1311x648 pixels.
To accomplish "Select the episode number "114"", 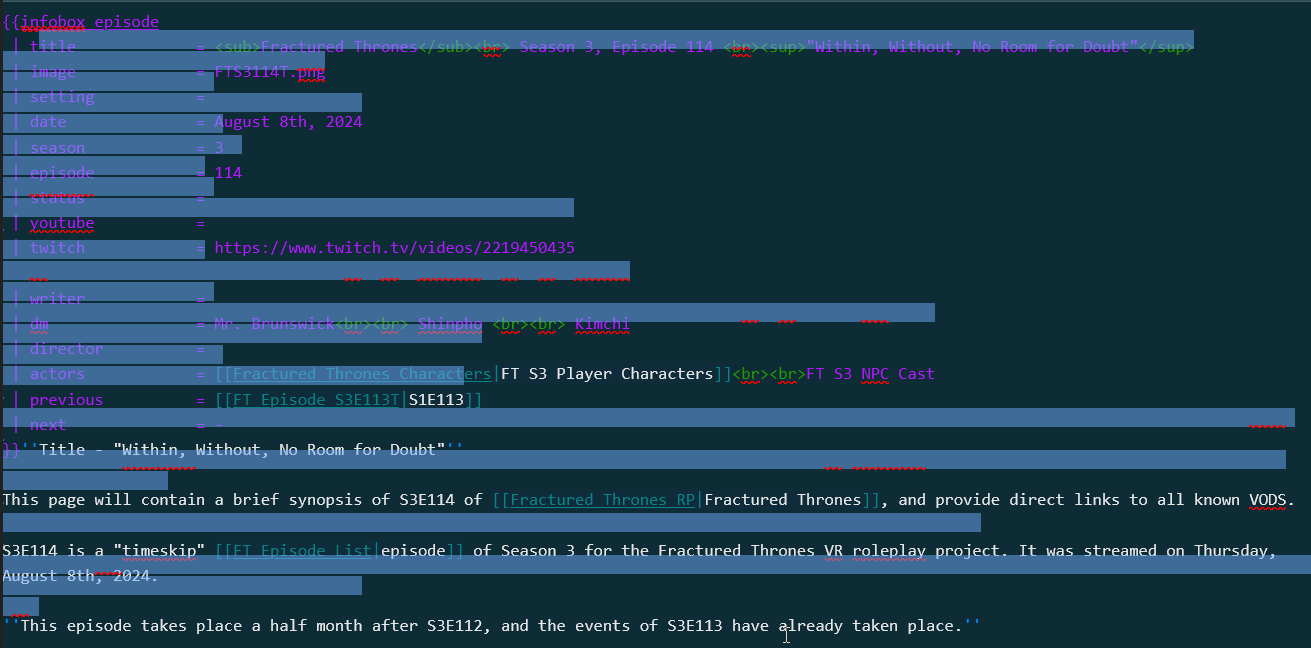I will [227, 172].
